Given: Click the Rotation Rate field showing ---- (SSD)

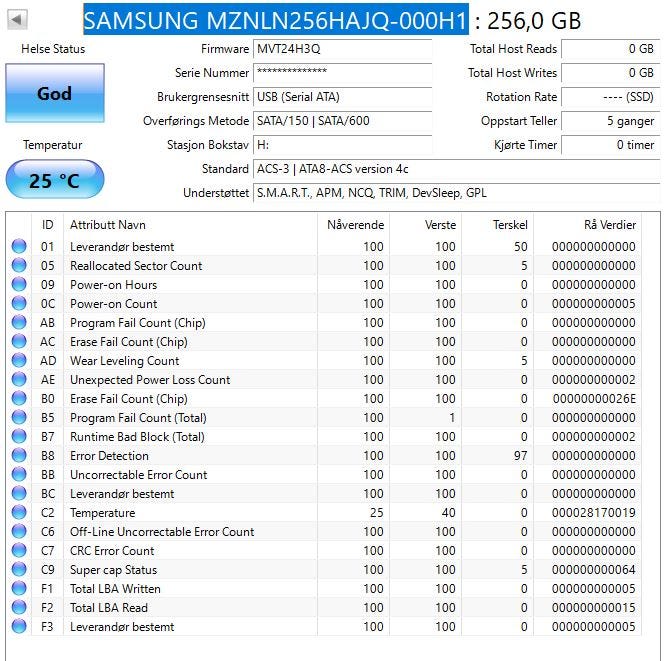Looking at the screenshot, I should coord(611,97).
